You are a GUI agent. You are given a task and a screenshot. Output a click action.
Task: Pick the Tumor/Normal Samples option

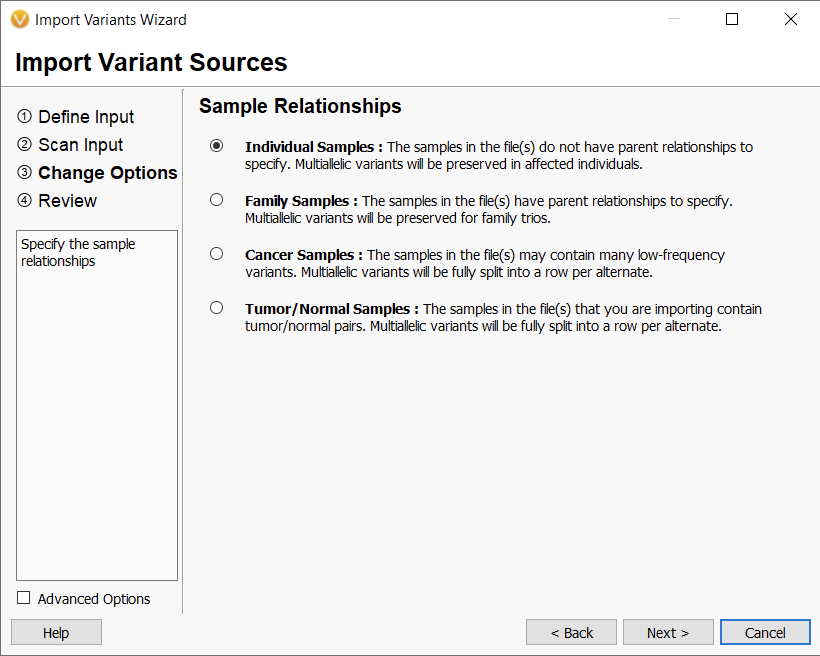point(217,308)
